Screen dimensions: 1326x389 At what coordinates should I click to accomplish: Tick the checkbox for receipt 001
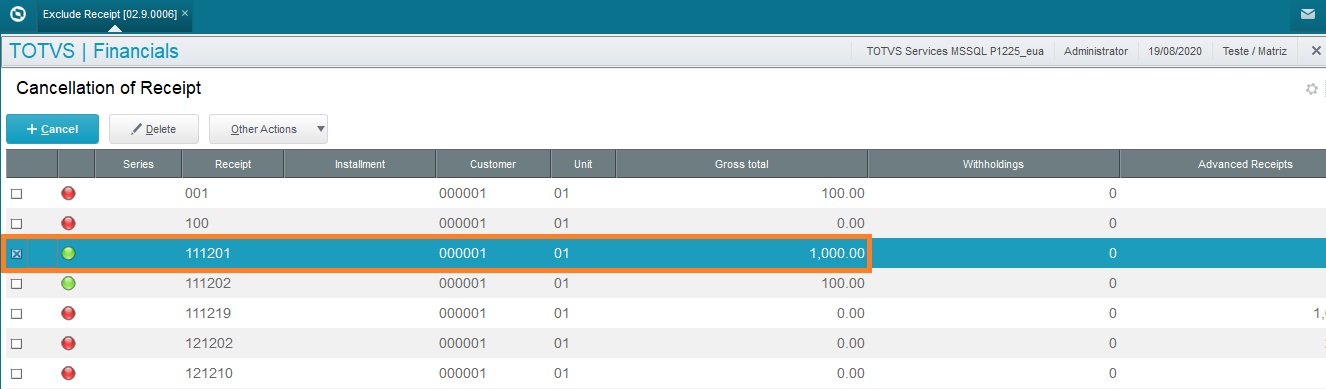click(x=16, y=194)
